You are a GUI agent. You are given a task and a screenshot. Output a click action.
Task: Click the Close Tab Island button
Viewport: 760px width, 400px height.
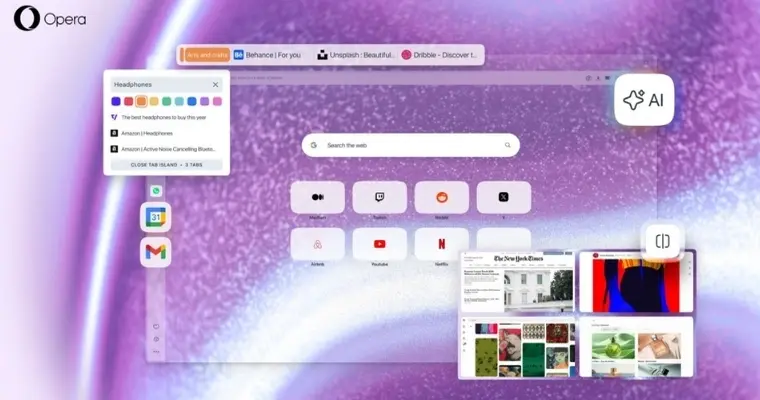point(166,165)
